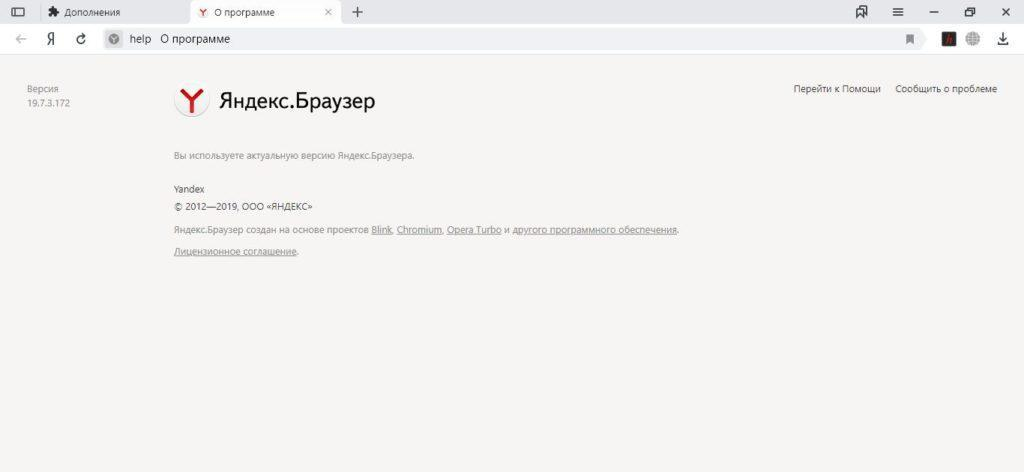Click the Yandex company name text

point(189,189)
